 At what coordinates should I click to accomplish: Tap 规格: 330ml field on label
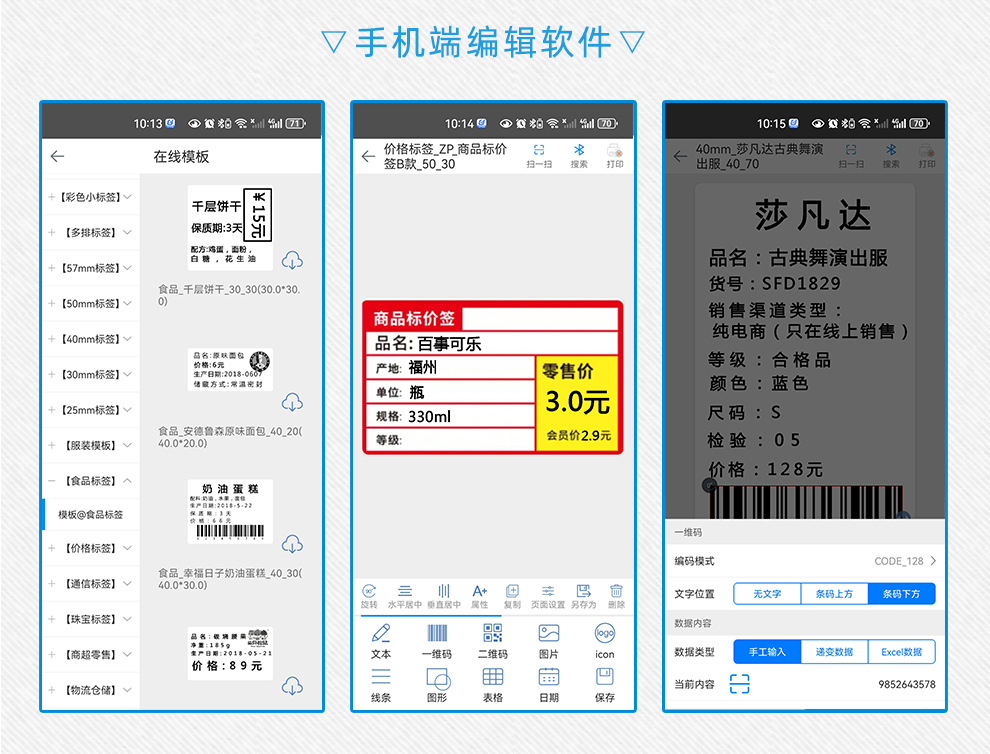pos(451,416)
